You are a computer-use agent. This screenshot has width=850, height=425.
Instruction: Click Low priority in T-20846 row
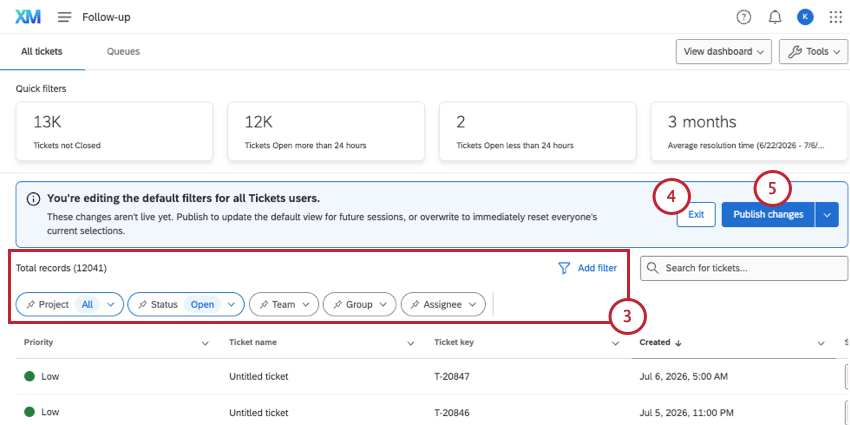pyautogui.click(x=42, y=412)
